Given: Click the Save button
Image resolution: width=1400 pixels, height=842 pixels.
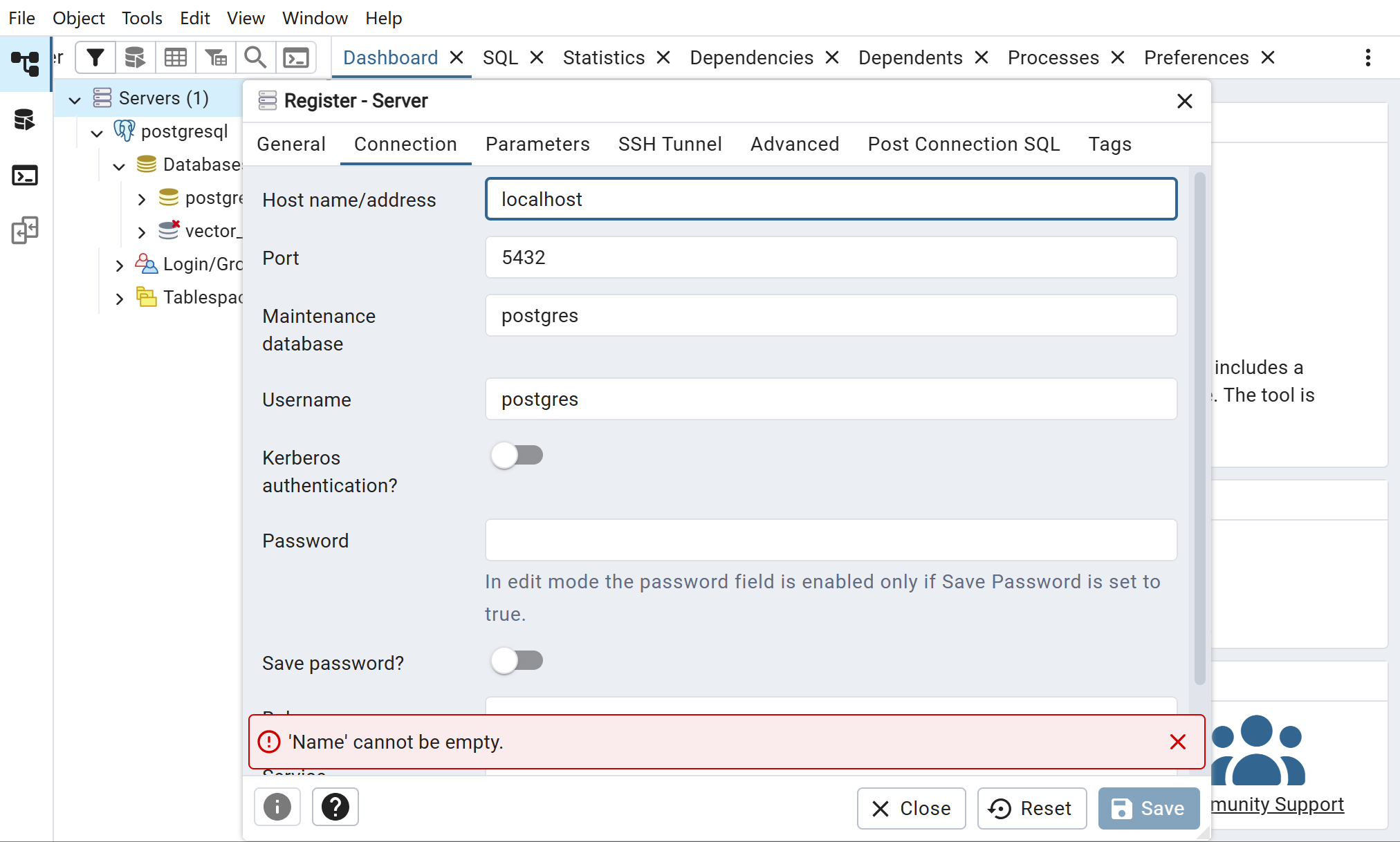Looking at the screenshot, I should 1148,808.
